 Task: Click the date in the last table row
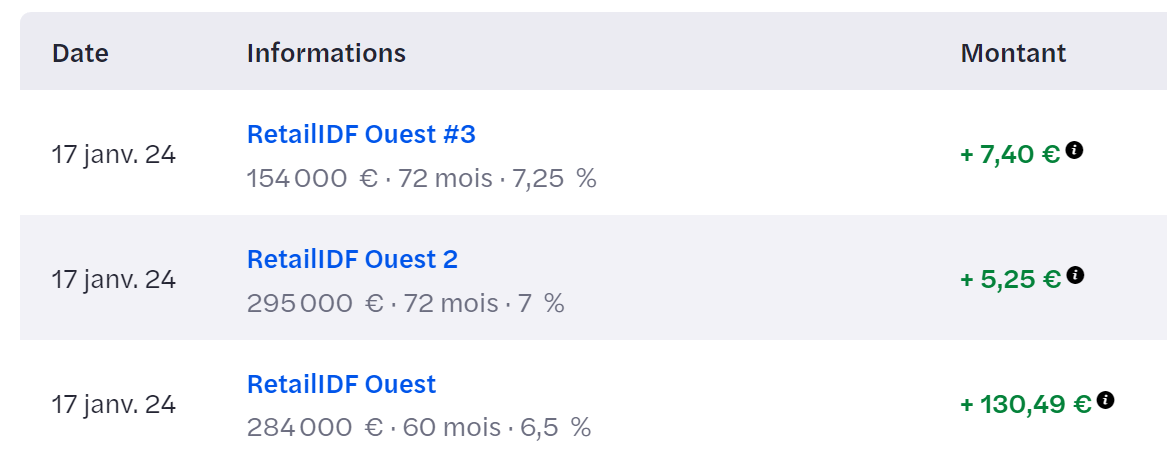coord(113,404)
